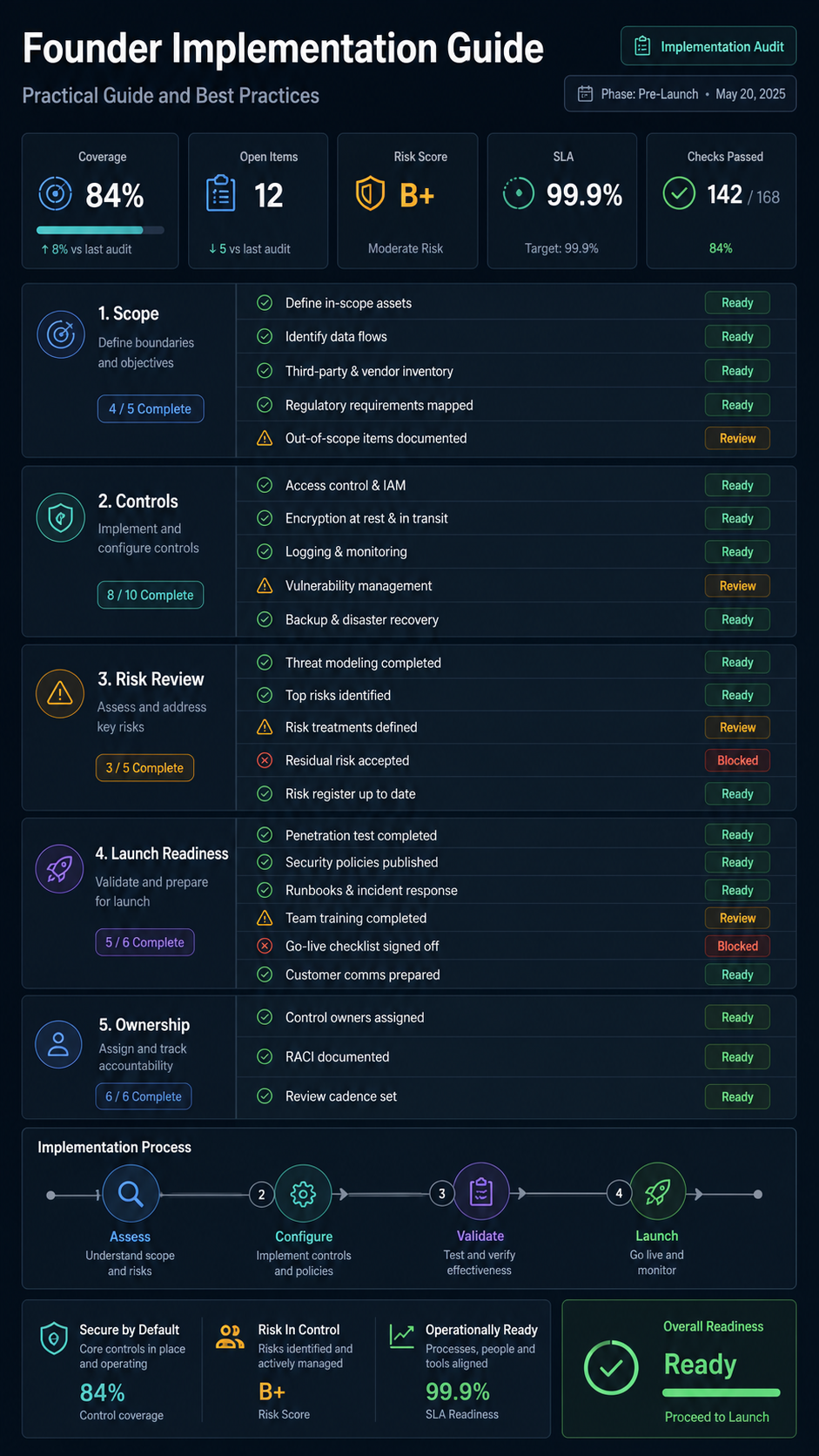Toggle check for Logging & monitoring
Screen dimensions: 819x1456
(x=265, y=551)
